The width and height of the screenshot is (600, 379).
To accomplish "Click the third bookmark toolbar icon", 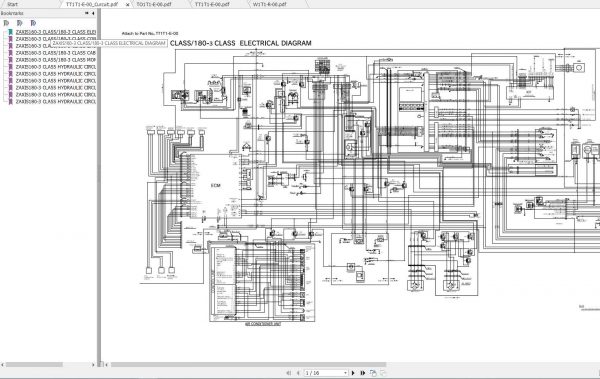I will coord(33,23).
